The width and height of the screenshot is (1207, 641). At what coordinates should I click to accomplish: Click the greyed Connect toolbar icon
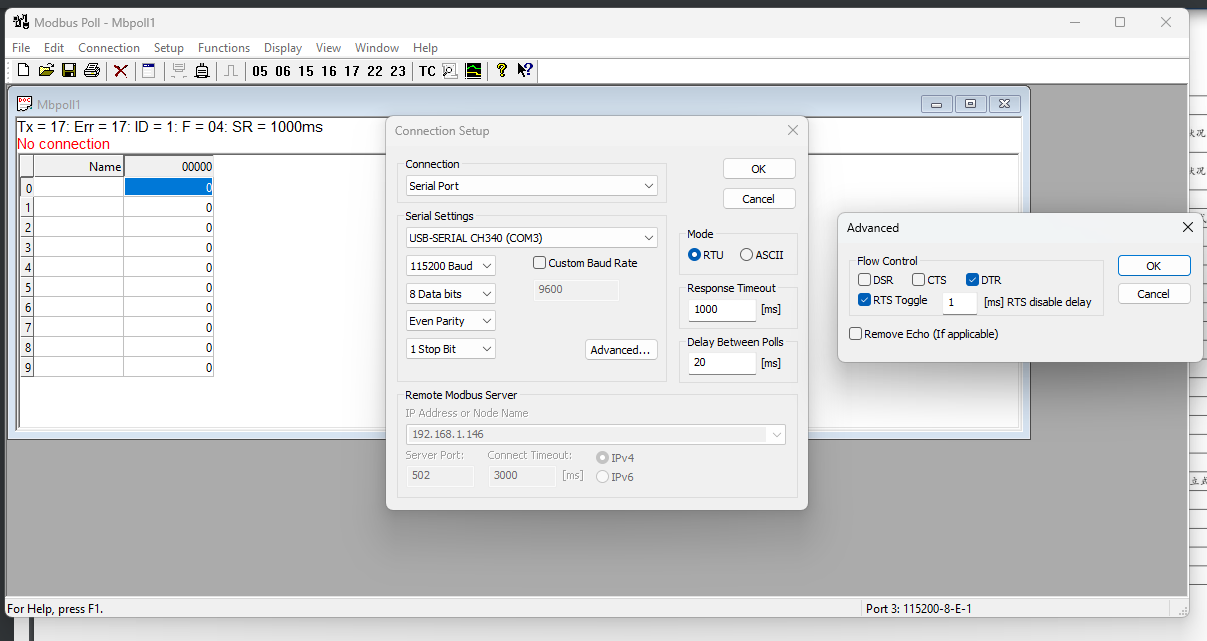[179, 71]
